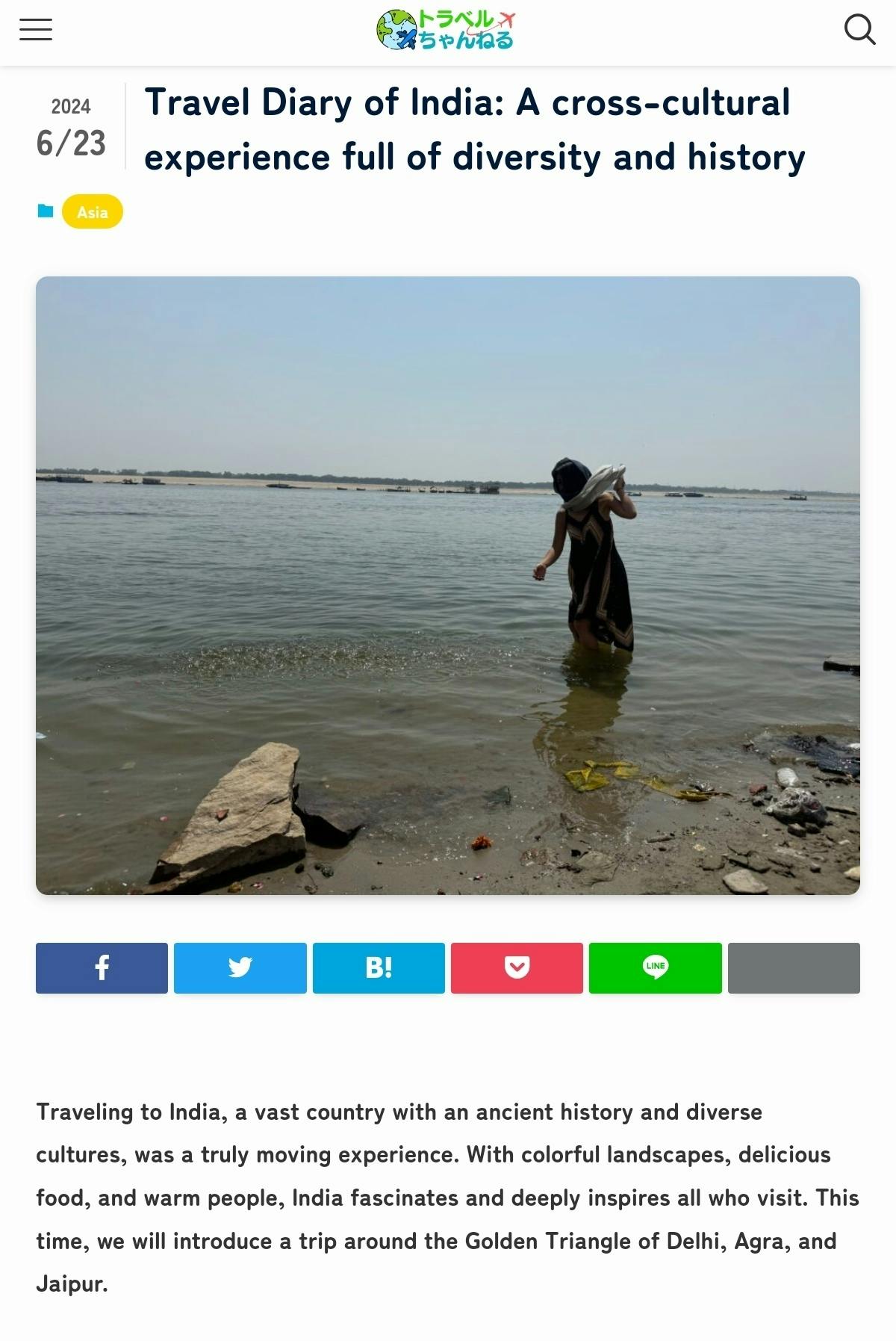896x1341 pixels.
Task: Click the 2024 6/23 post date
Action: click(71, 127)
